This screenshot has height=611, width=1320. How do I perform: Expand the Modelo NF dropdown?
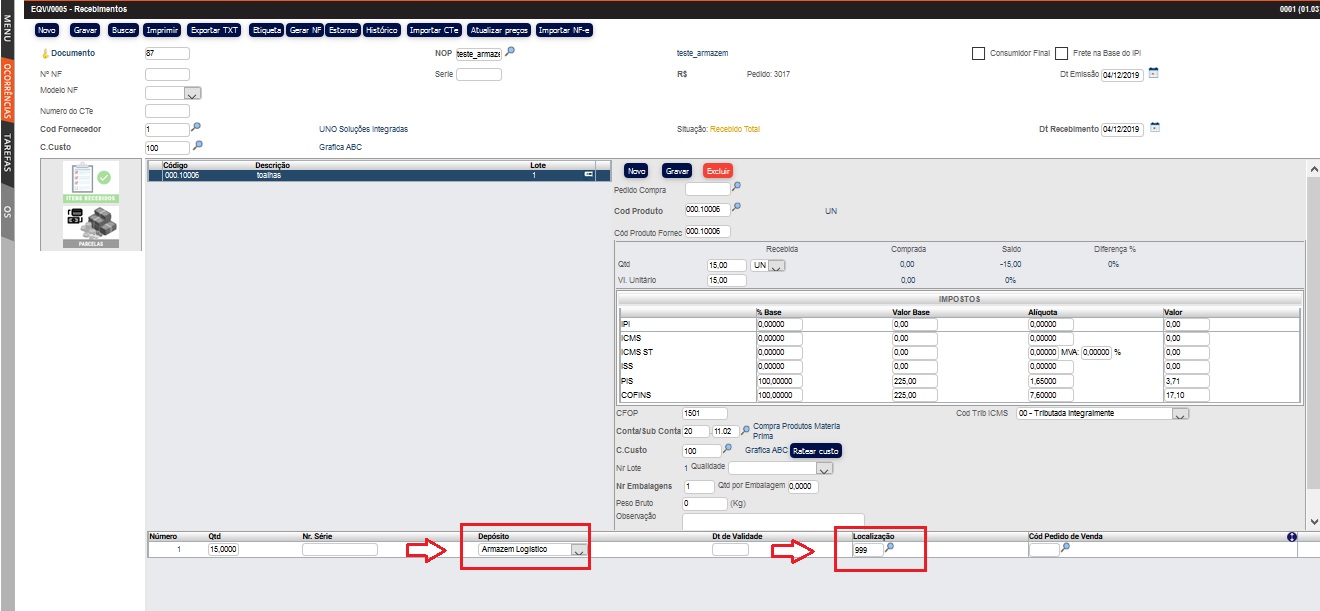pos(193,93)
